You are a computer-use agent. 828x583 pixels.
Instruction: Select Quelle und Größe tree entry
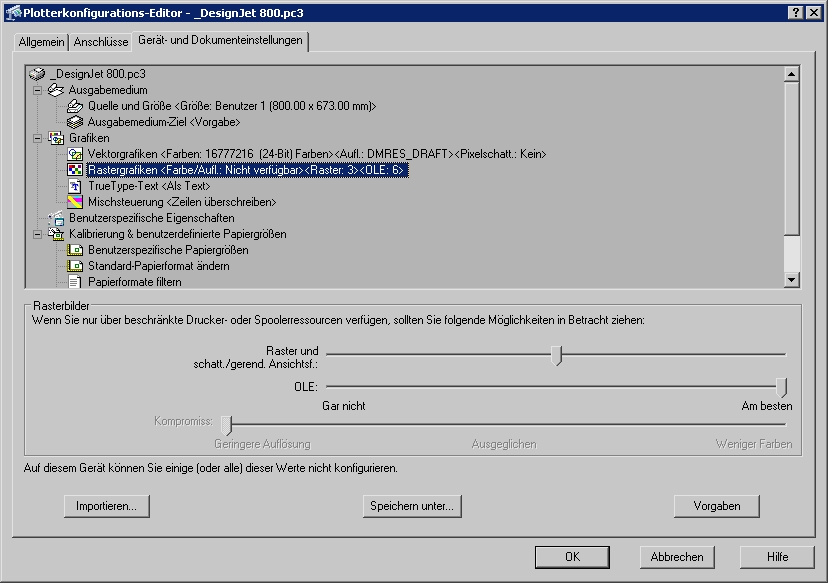[x=232, y=106]
